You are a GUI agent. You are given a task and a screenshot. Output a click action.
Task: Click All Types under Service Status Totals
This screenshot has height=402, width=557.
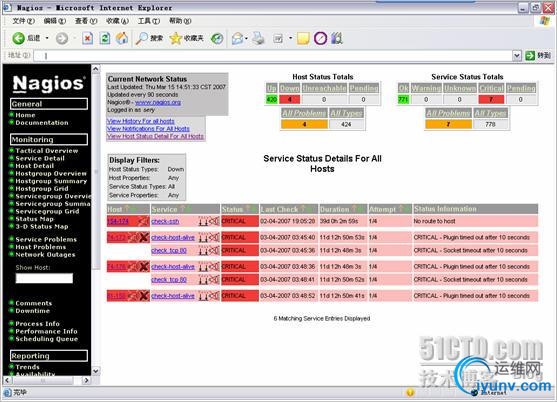(491, 113)
